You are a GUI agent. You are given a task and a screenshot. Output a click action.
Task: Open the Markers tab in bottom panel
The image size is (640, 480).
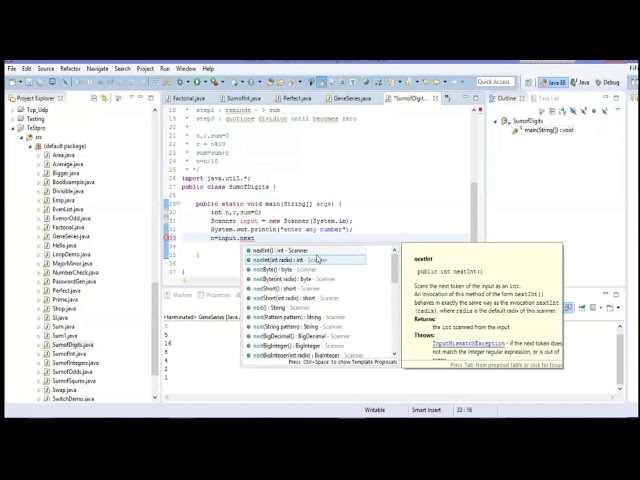[178, 295]
